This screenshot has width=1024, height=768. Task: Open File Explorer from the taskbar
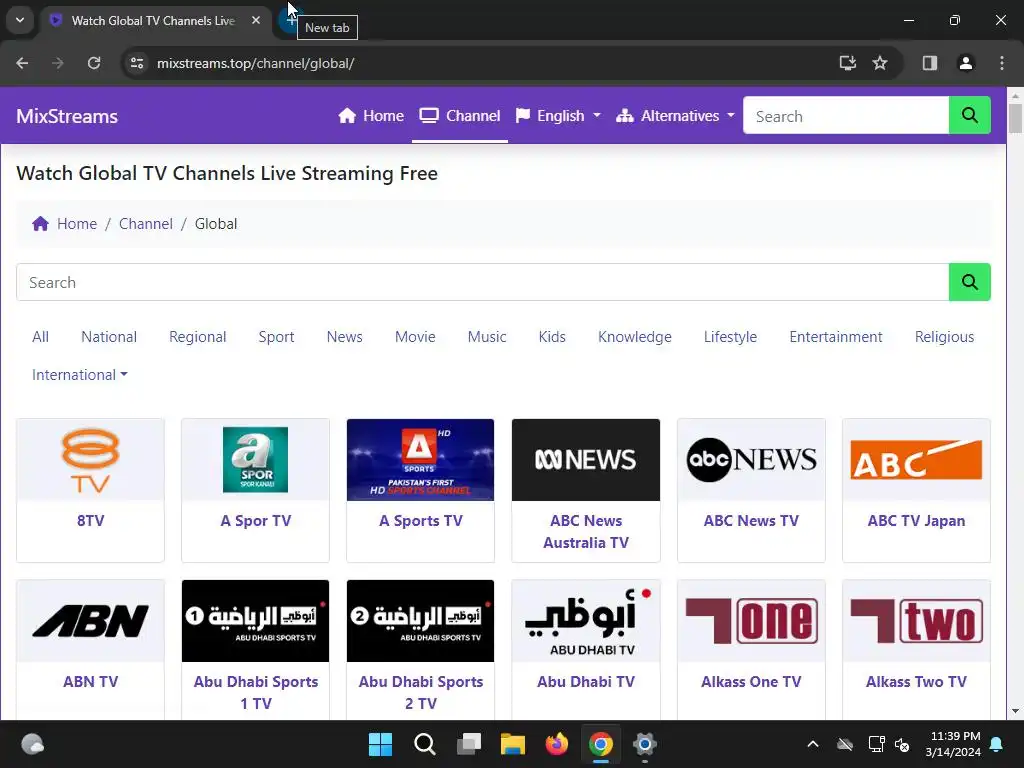tap(513, 744)
